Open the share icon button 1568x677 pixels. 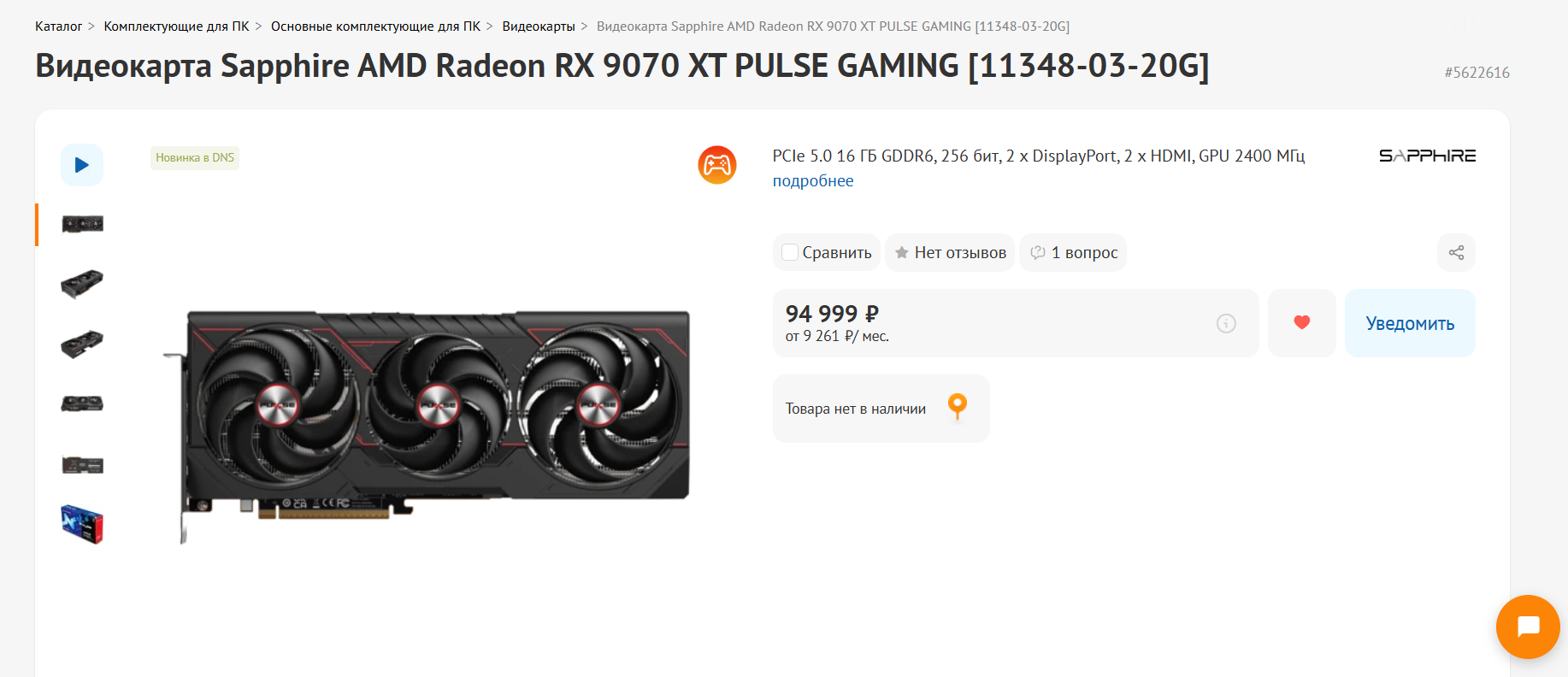coord(1456,252)
